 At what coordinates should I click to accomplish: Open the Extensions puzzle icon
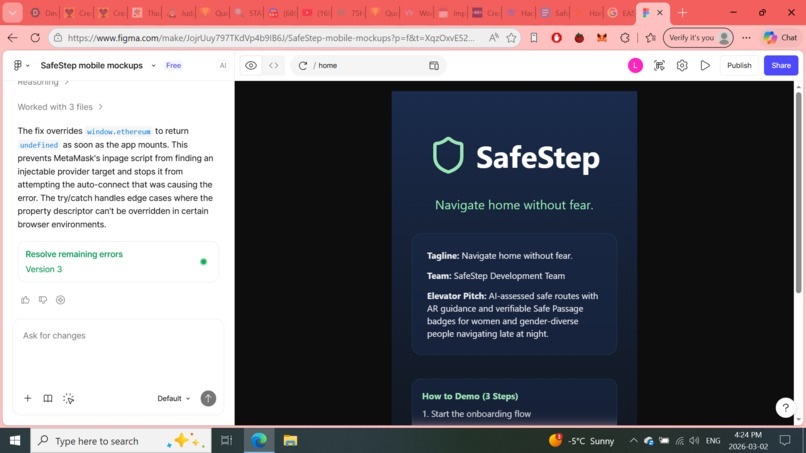pos(625,38)
